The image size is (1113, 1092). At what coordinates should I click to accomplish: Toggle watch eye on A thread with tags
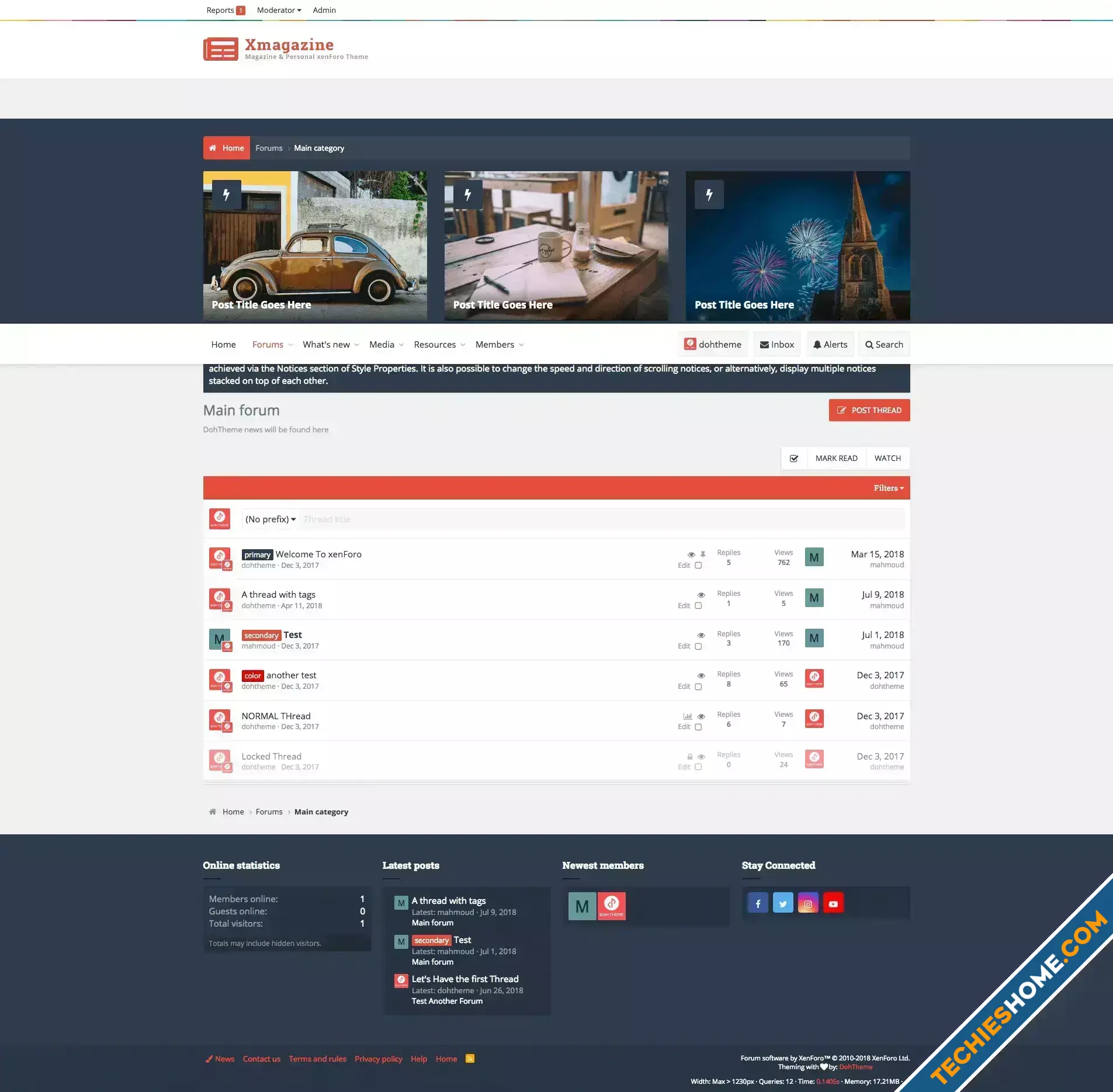pos(701,595)
